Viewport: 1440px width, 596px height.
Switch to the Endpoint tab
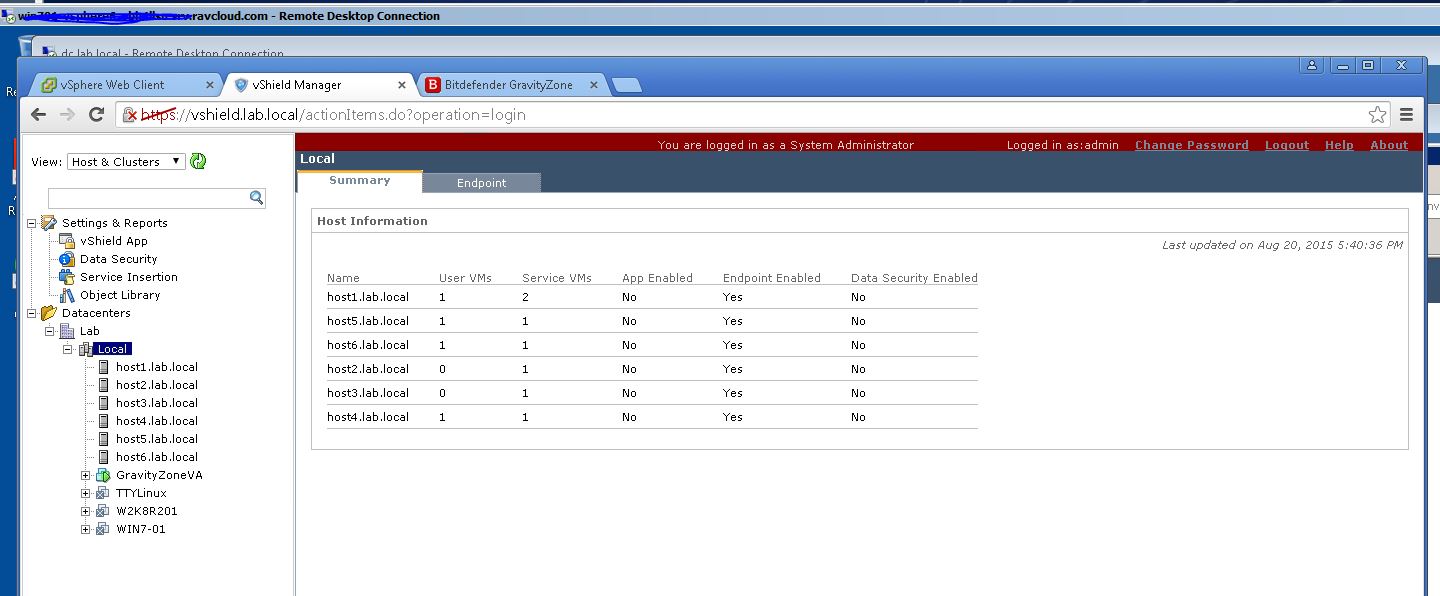tap(481, 183)
